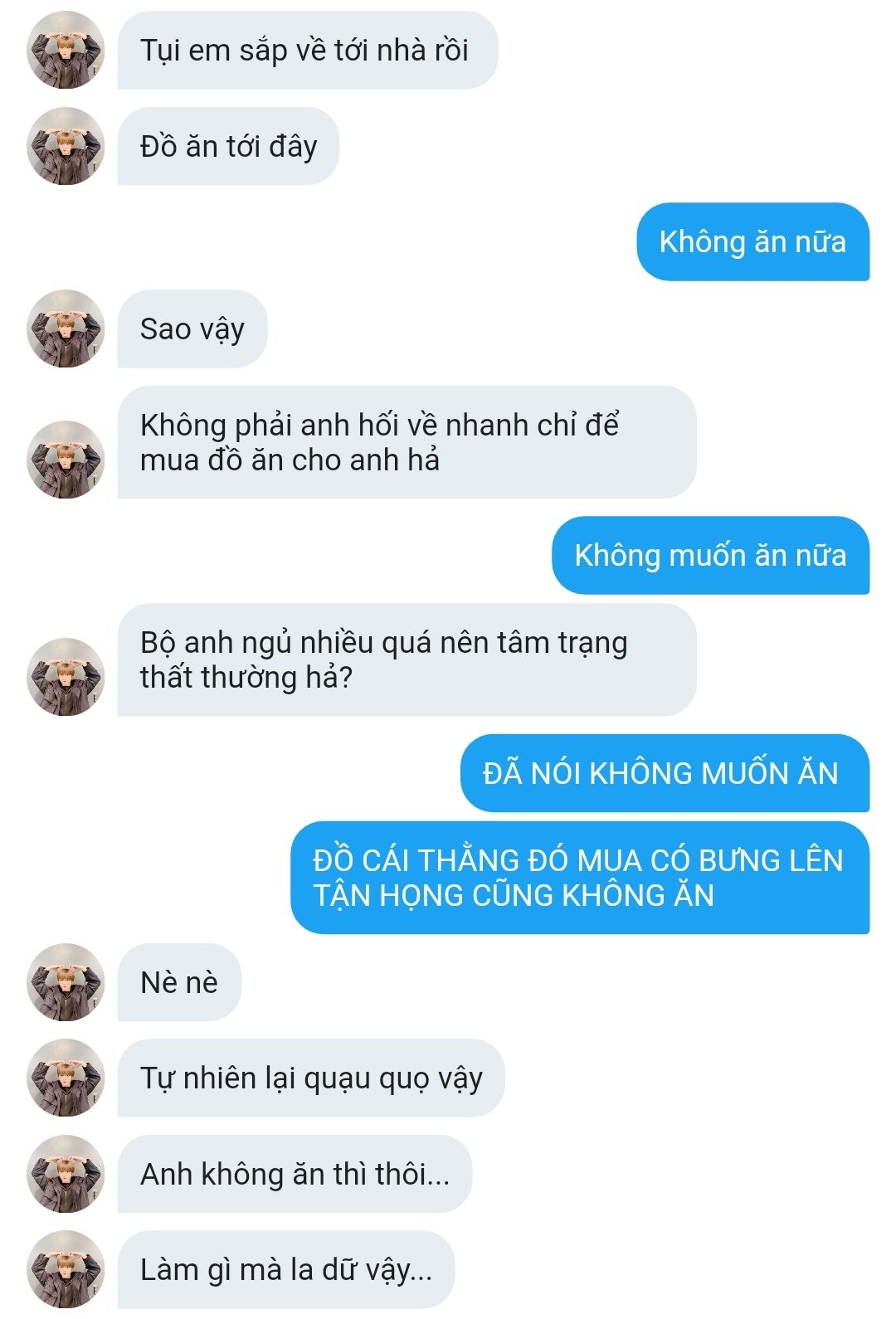Tap avatar beside "Làm gì mà la dữ vậy..."
The width and height of the screenshot is (896, 1319).
click(x=66, y=1269)
